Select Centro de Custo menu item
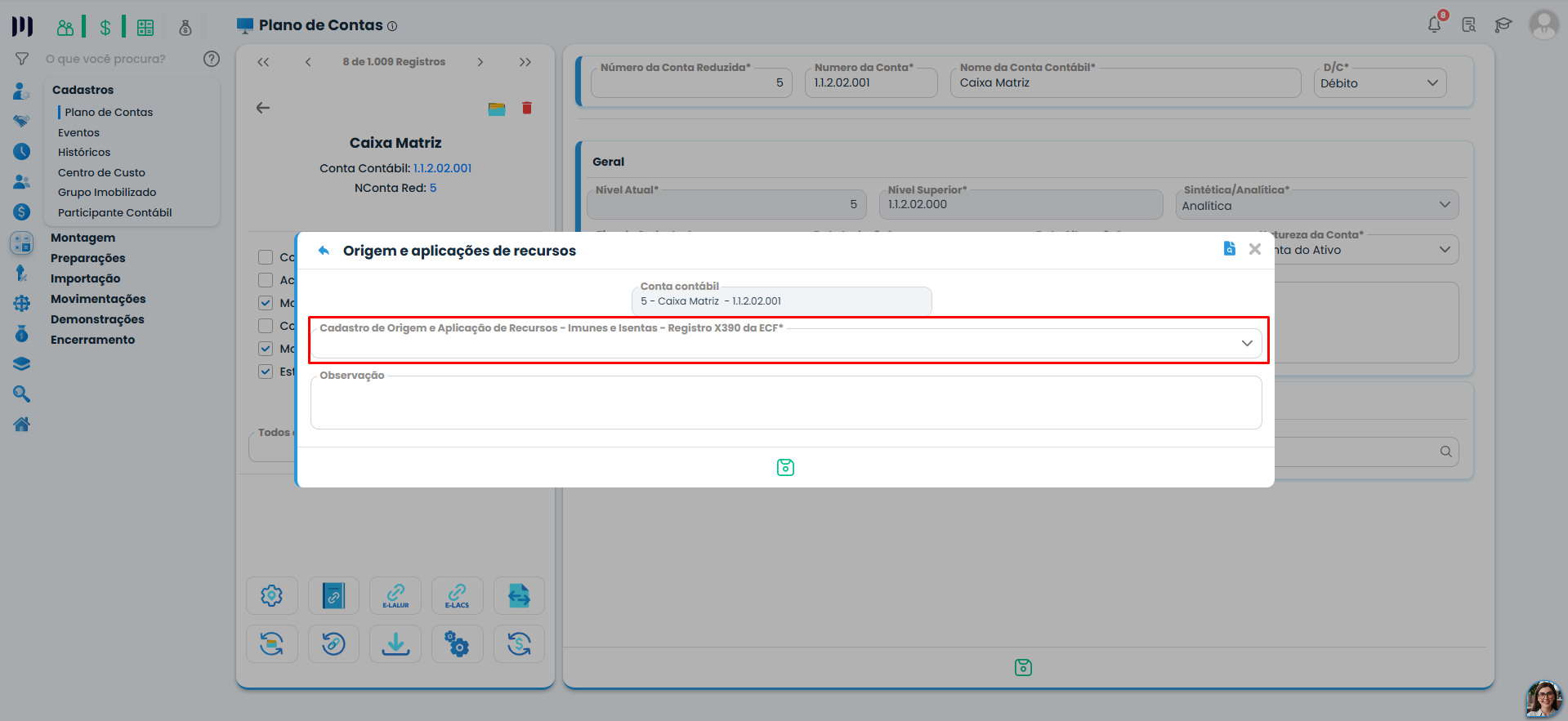Image resolution: width=1568 pixels, height=721 pixels. tap(101, 172)
